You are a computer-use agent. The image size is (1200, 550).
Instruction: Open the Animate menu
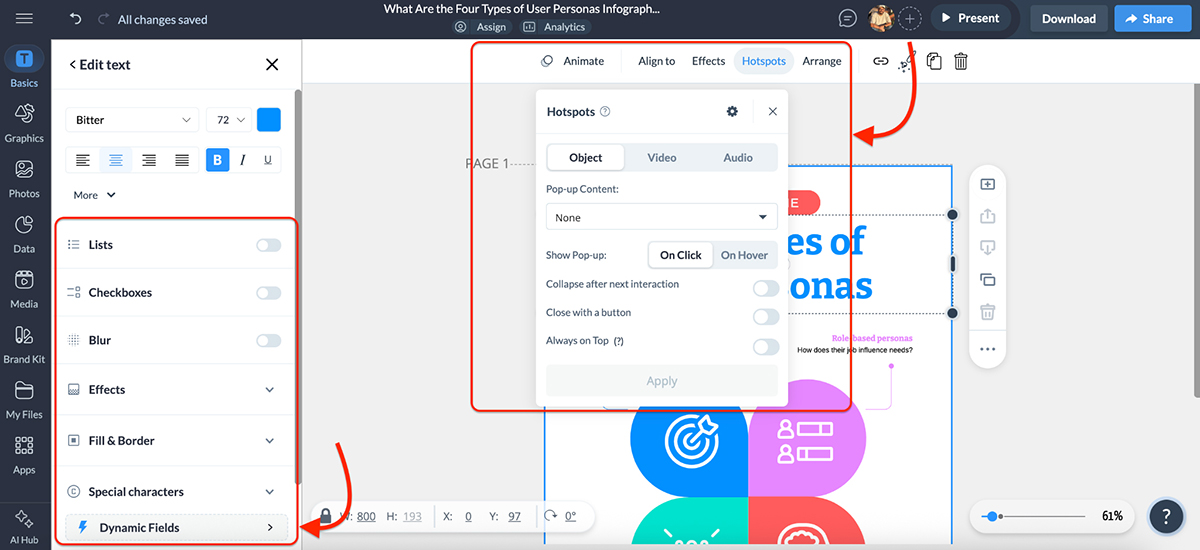573,61
